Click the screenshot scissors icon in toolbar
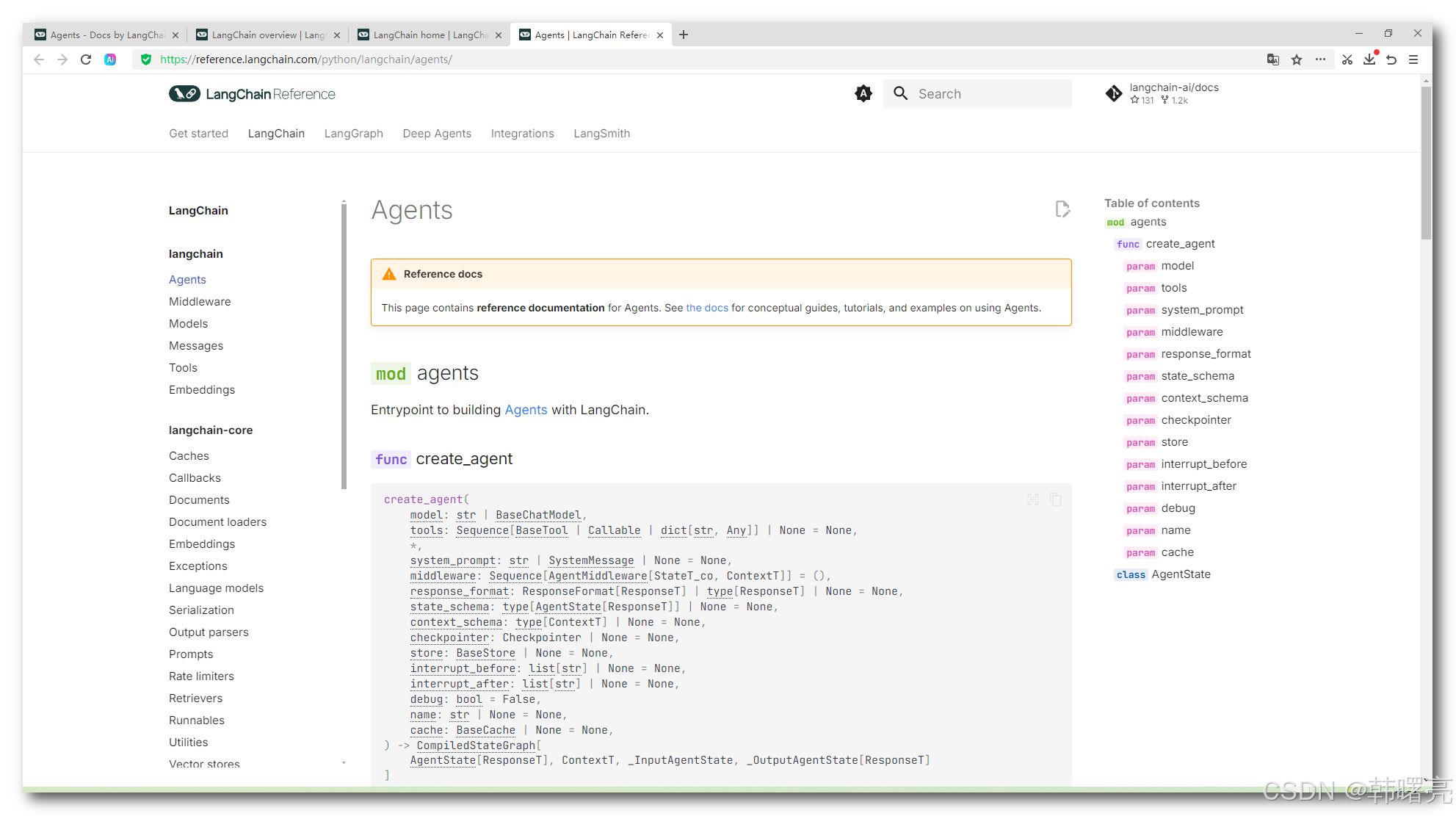1456x816 pixels. coord(1347,59)
